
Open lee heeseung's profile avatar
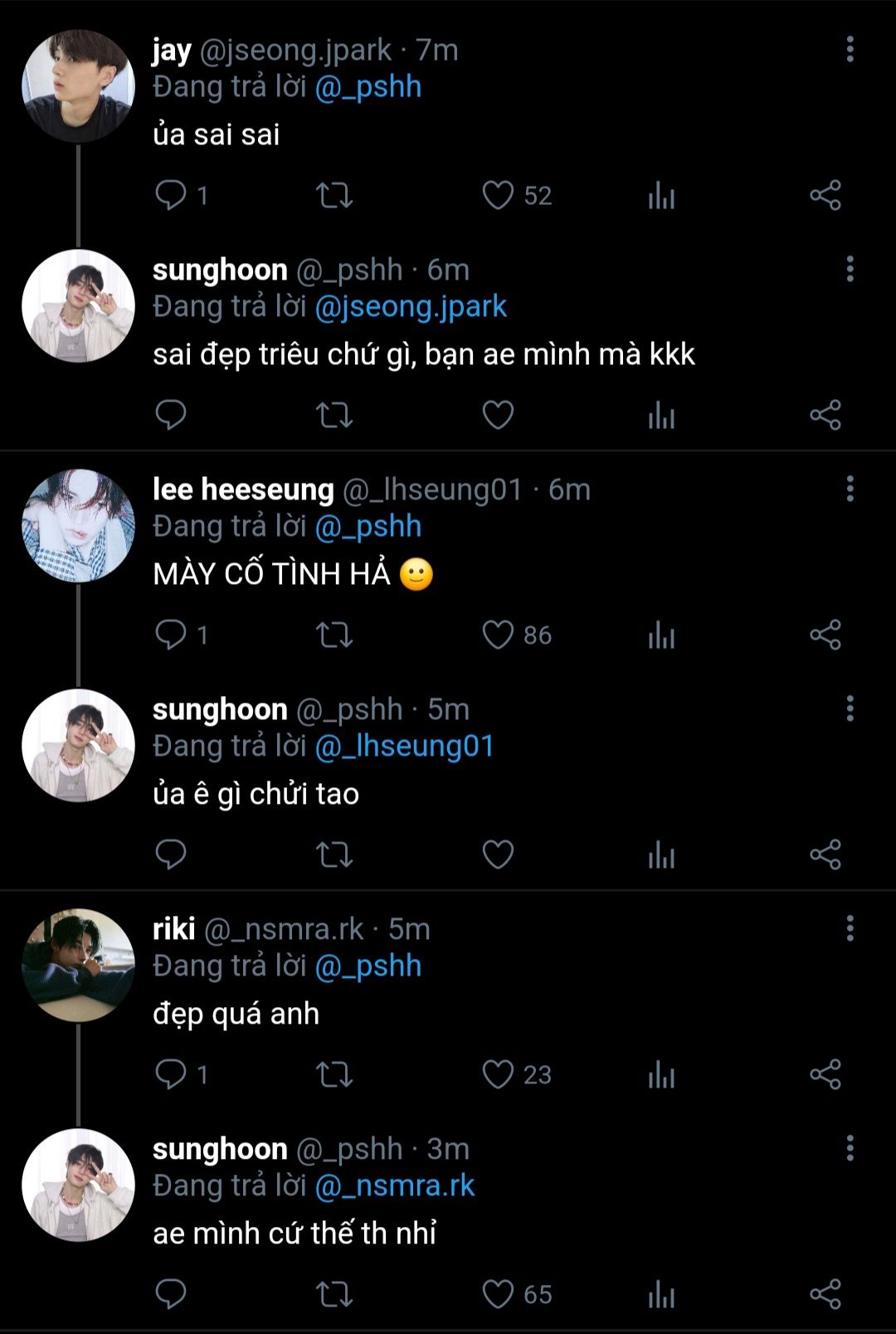click(78, 525)
